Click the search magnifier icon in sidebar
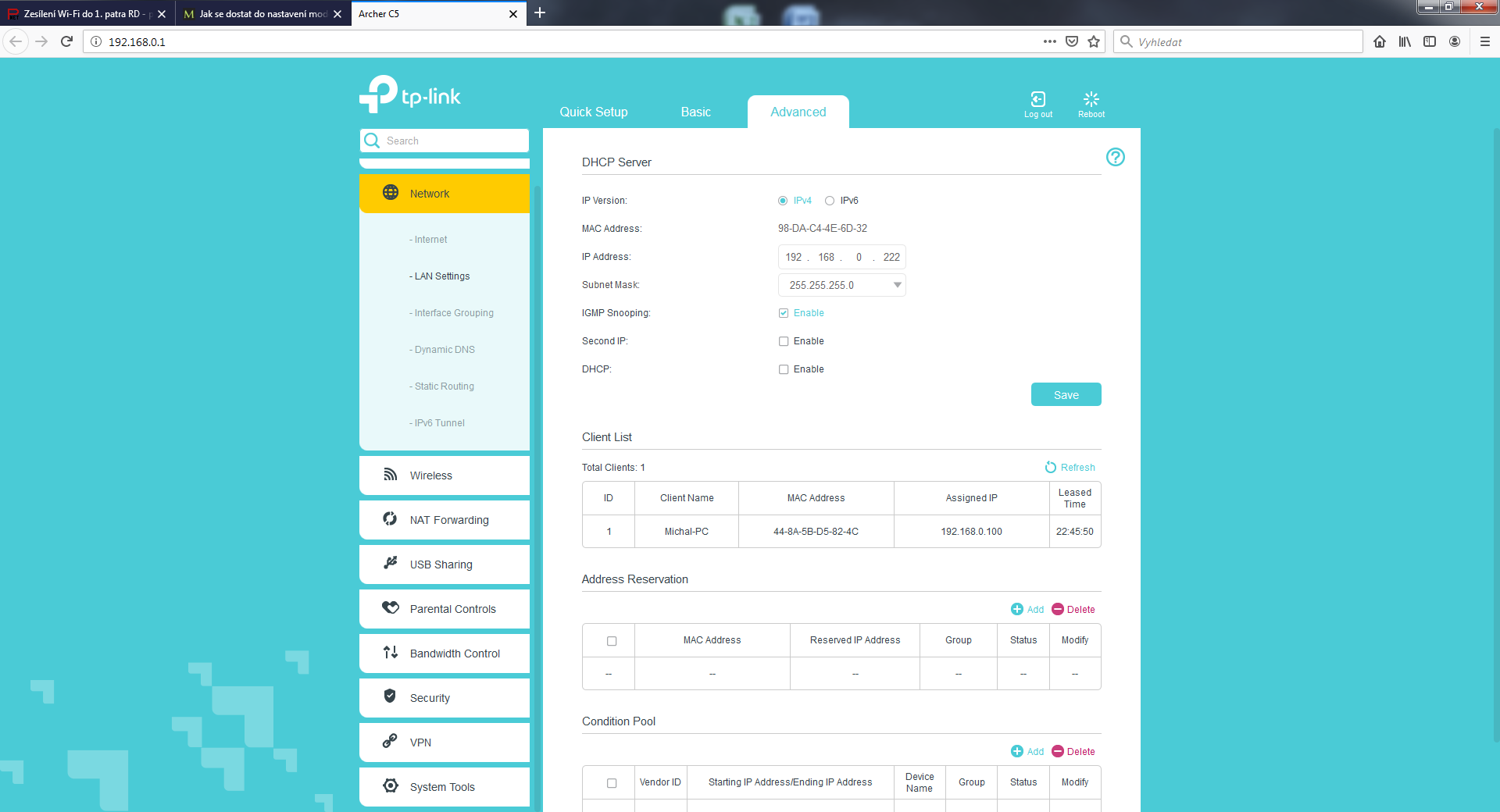Image resolution: width=1500 pixels, height=812 pixels. 373,141
